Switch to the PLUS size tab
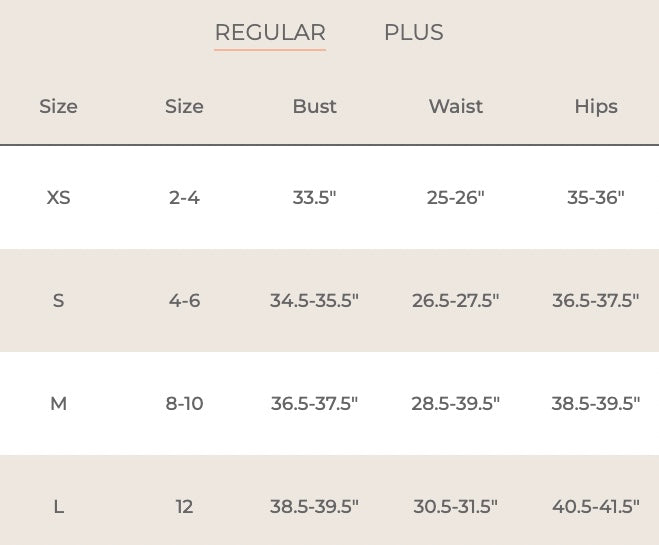 point(413,32)
